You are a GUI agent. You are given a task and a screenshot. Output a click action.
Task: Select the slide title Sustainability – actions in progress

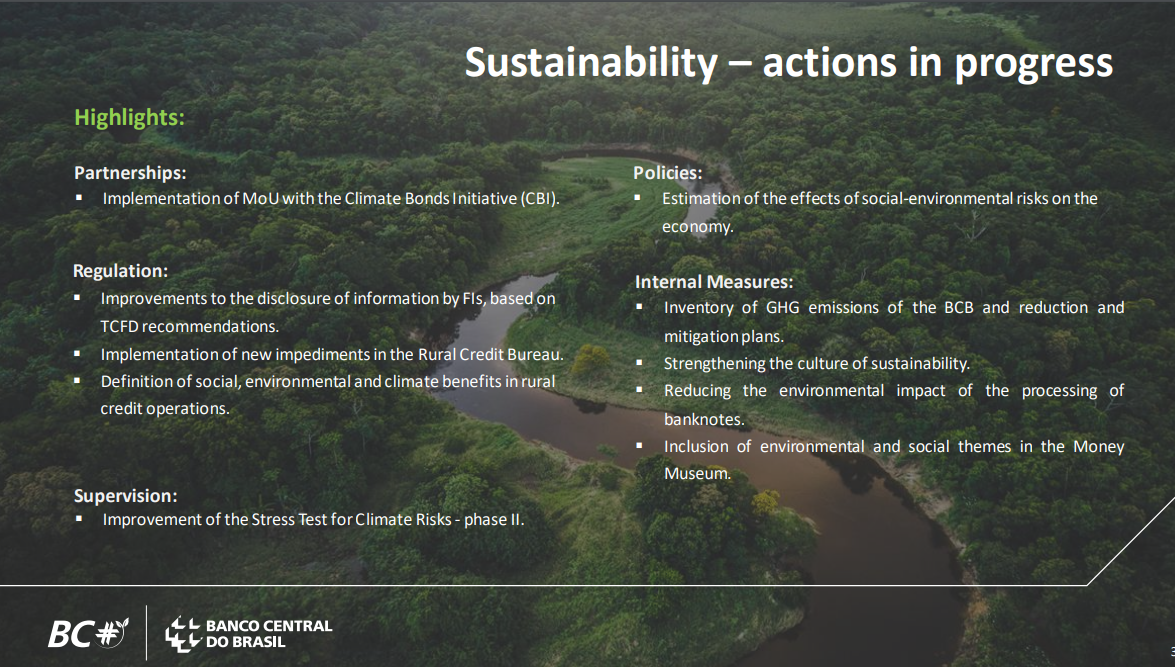click(x=788, y=63)
